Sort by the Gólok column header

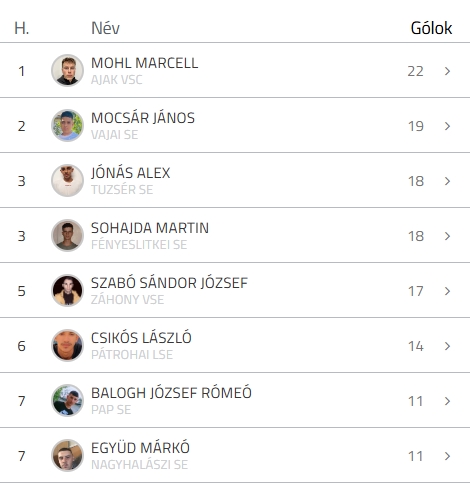431,28
